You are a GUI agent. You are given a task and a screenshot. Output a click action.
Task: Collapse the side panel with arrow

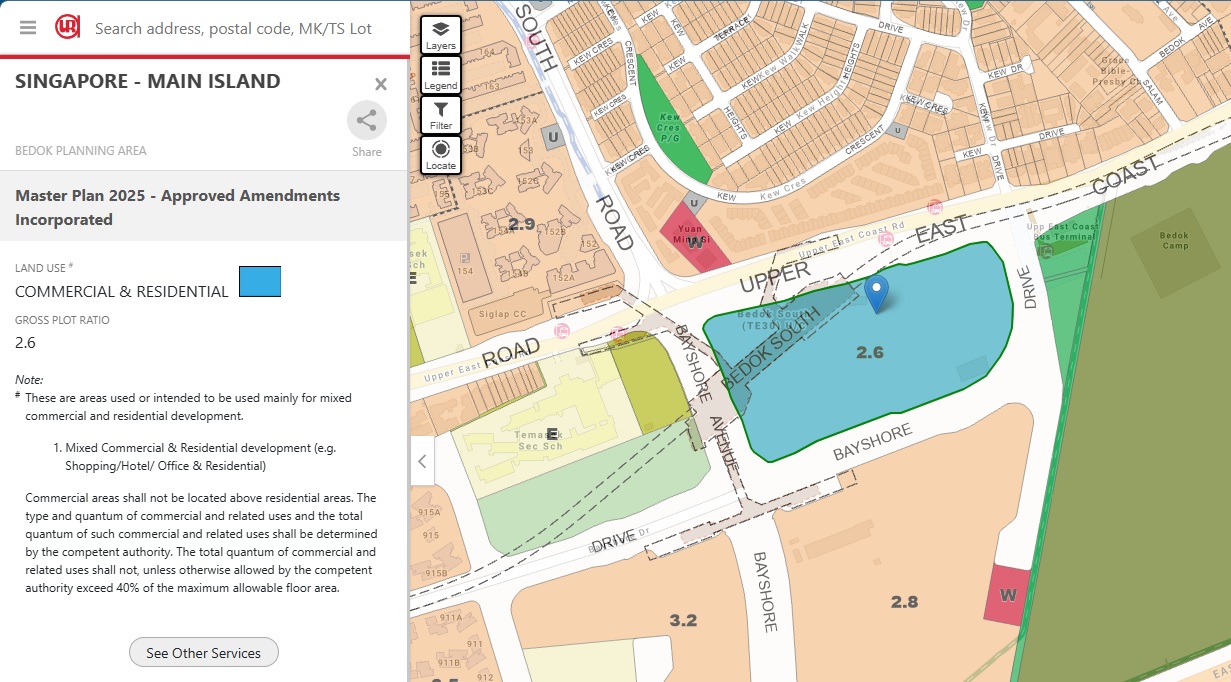coord(422,461)
